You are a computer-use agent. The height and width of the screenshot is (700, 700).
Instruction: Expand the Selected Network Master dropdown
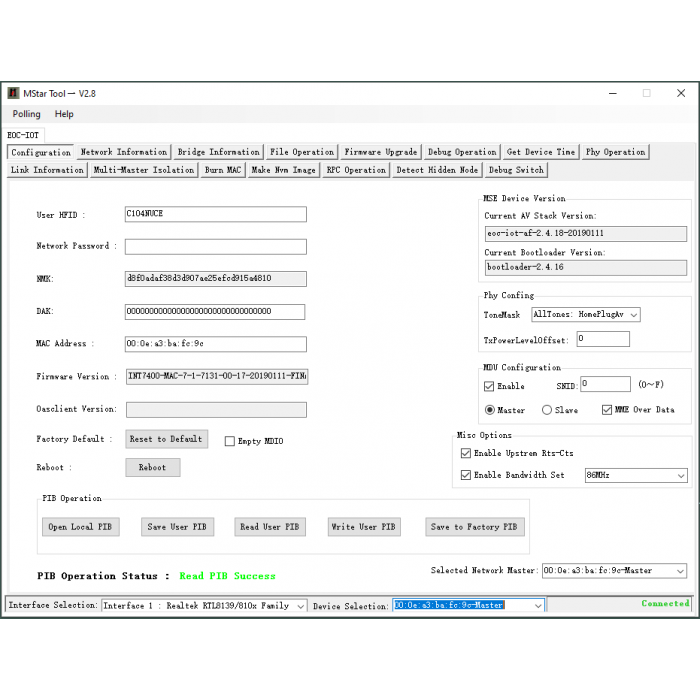680,571
